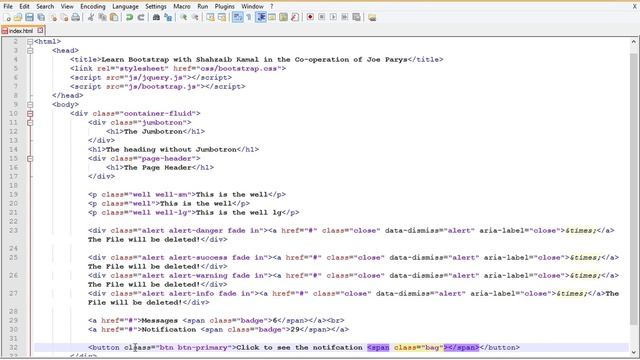Play back the recorded macro icon
640x360 pixels.
[x=333, y=17]
